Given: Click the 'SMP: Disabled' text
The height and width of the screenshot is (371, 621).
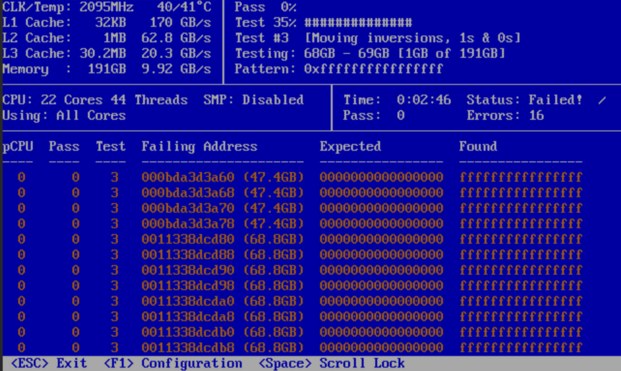Looking at the screenshot, I should click(253, 100).
